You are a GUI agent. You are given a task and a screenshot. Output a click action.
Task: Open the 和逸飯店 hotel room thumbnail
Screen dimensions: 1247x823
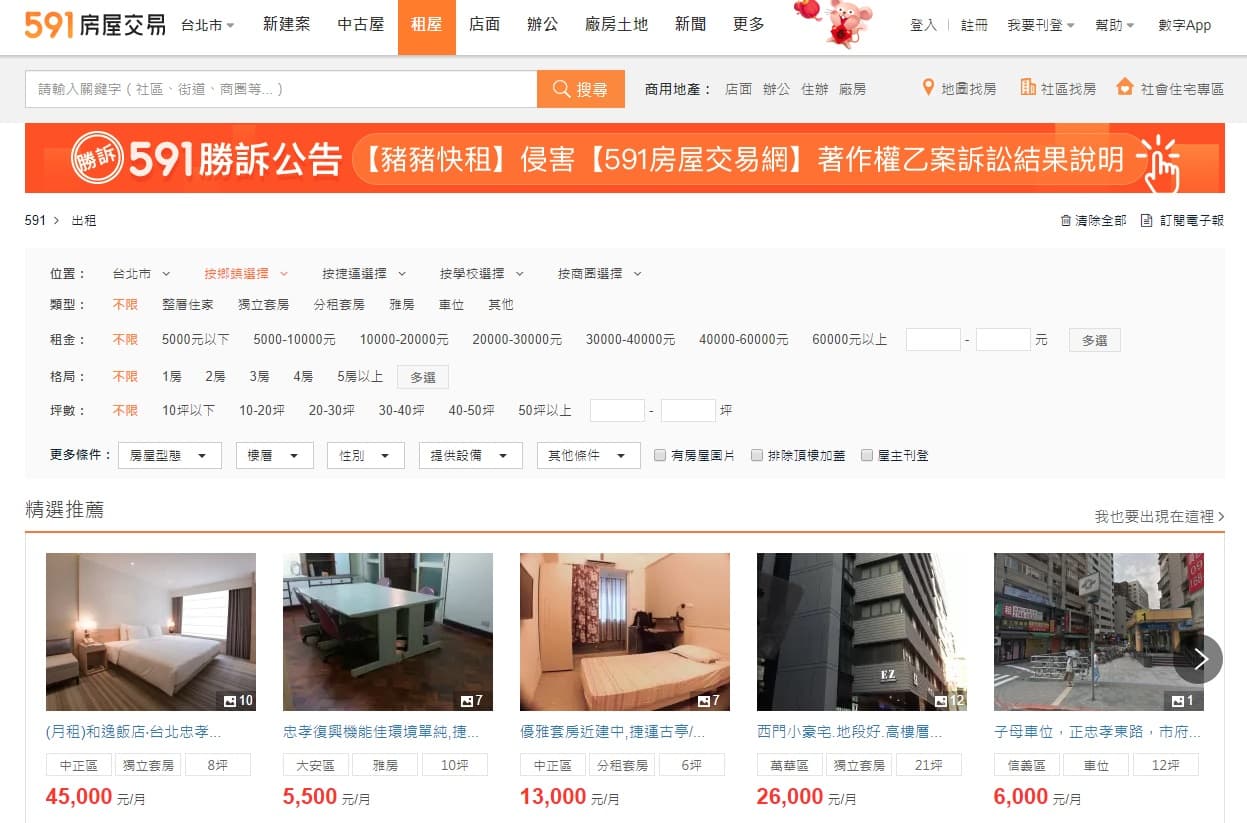[x=151, y=632]
